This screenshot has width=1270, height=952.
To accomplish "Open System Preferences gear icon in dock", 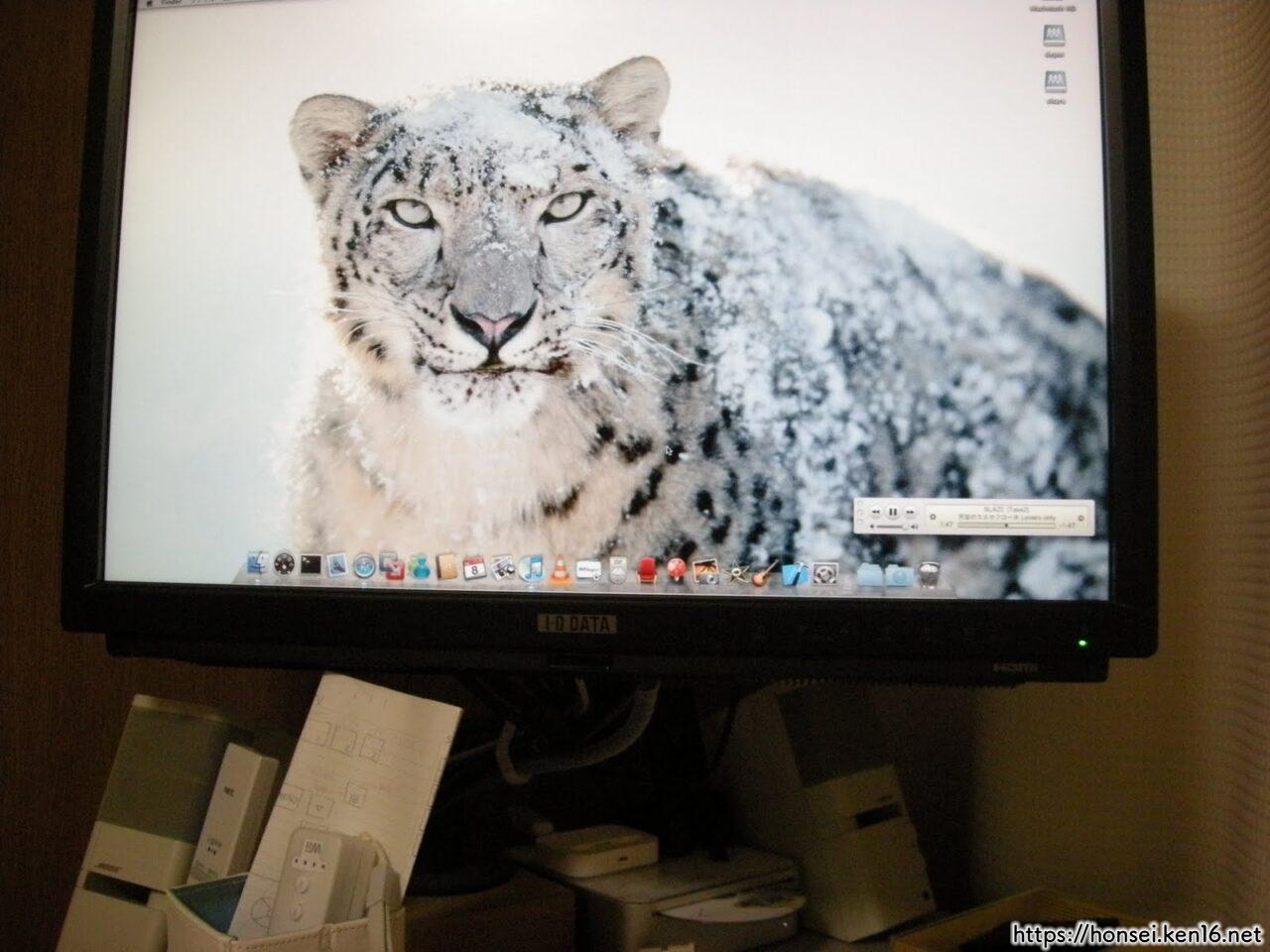I will click(825, 573).
